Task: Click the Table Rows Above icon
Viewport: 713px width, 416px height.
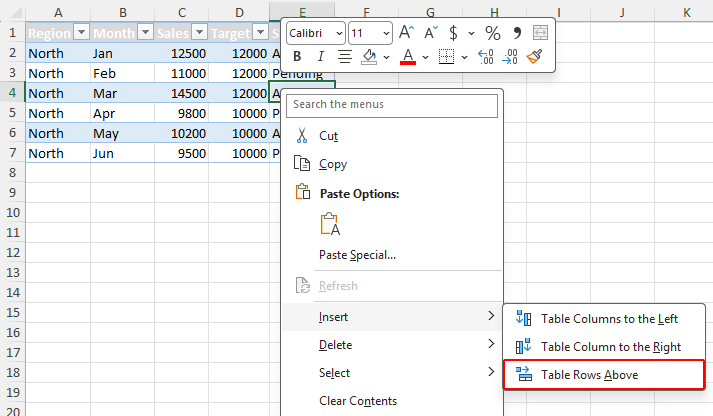Action: pyautogui.click(x=524, y=374)
